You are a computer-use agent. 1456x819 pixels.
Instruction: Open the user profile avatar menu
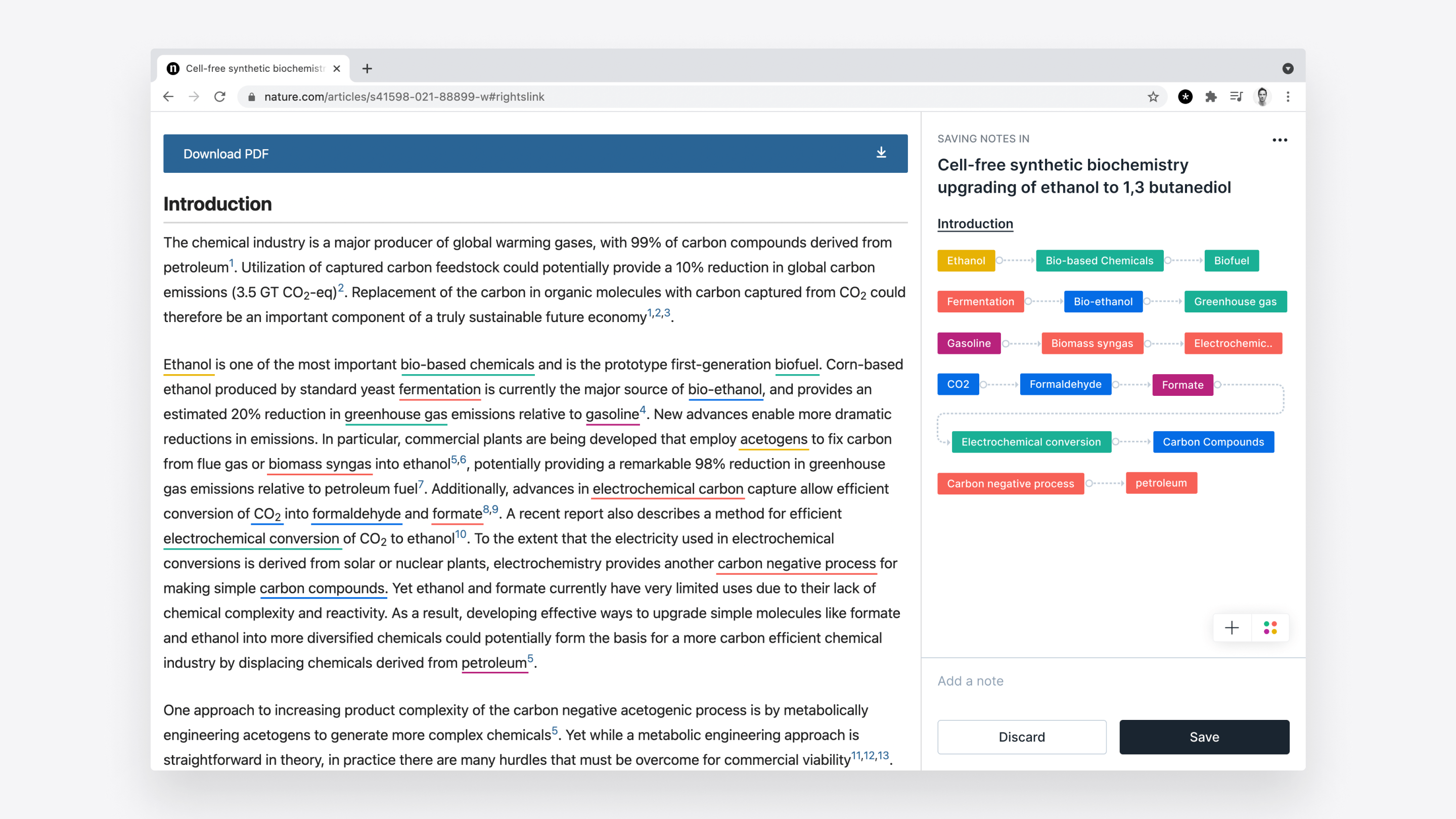pyautogui.click(x=1262, y=97)
